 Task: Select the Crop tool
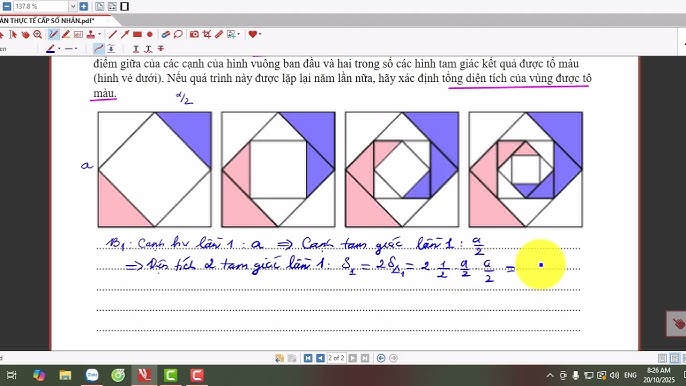pyautogui.click(x=206, y=35)
